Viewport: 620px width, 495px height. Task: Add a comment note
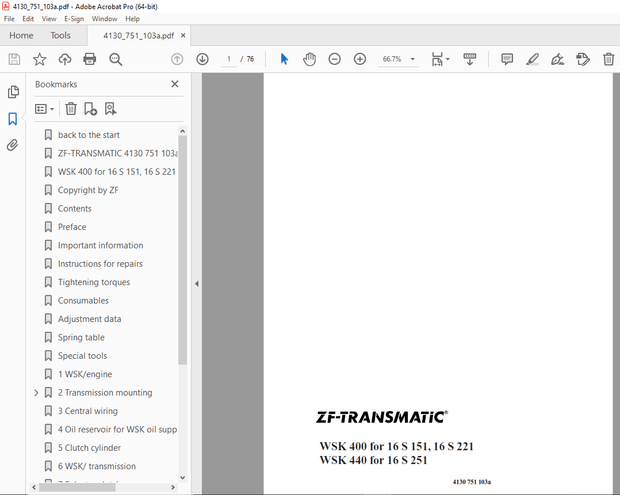[507, 59]
